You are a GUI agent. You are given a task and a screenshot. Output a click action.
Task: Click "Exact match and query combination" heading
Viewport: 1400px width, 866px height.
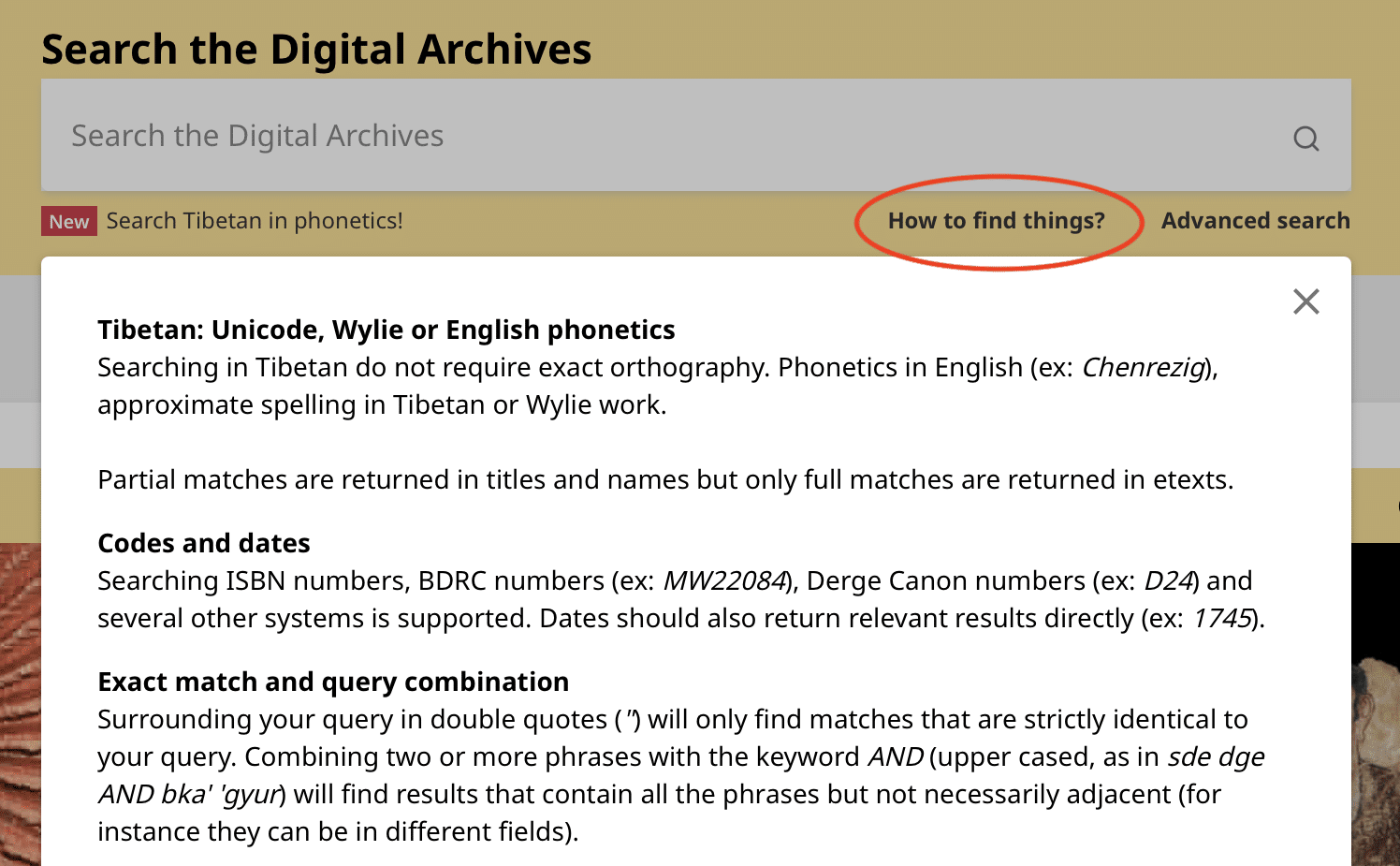tap(333, 683)
